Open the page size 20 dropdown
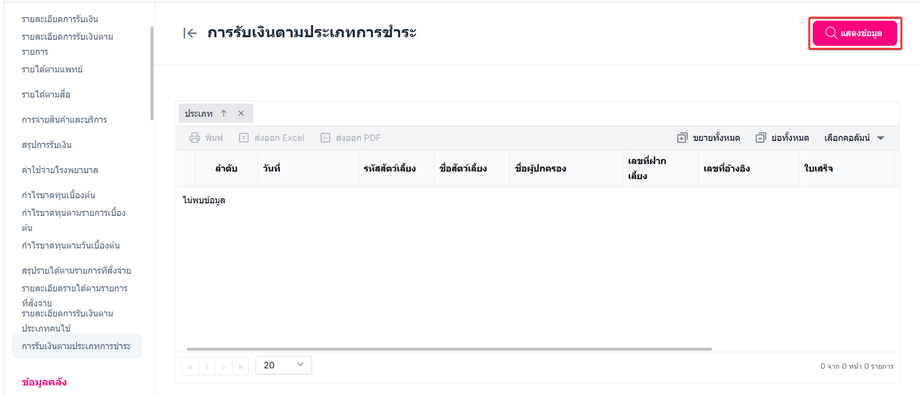The height and width of the screenshot is (395, 920). 283,365
